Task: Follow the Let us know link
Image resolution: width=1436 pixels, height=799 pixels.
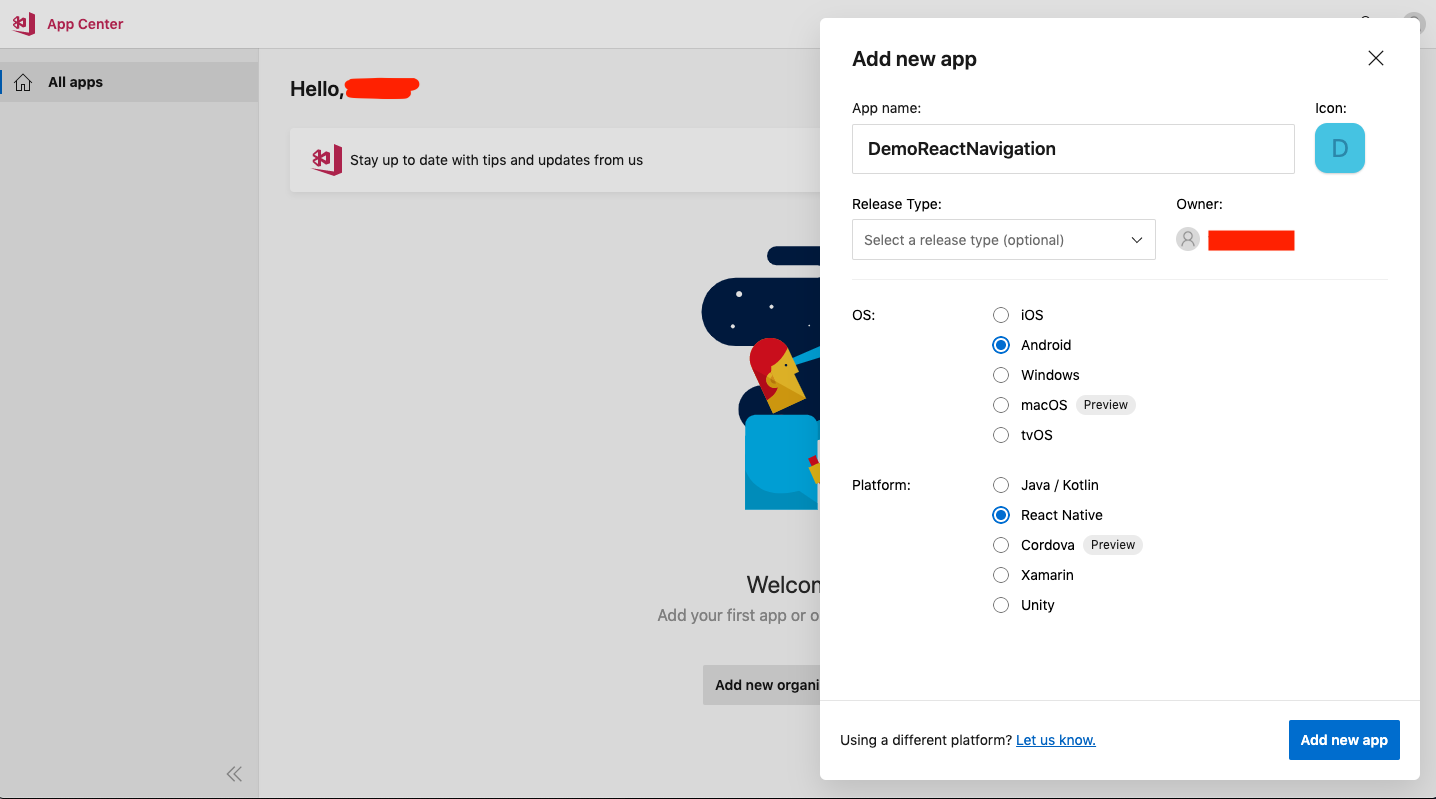Action: [1055, 740]
